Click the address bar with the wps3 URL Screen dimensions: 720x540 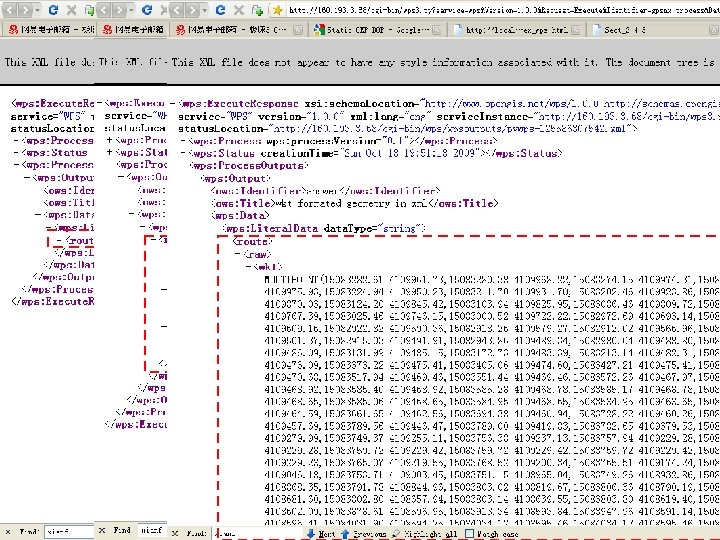point(502,10)
